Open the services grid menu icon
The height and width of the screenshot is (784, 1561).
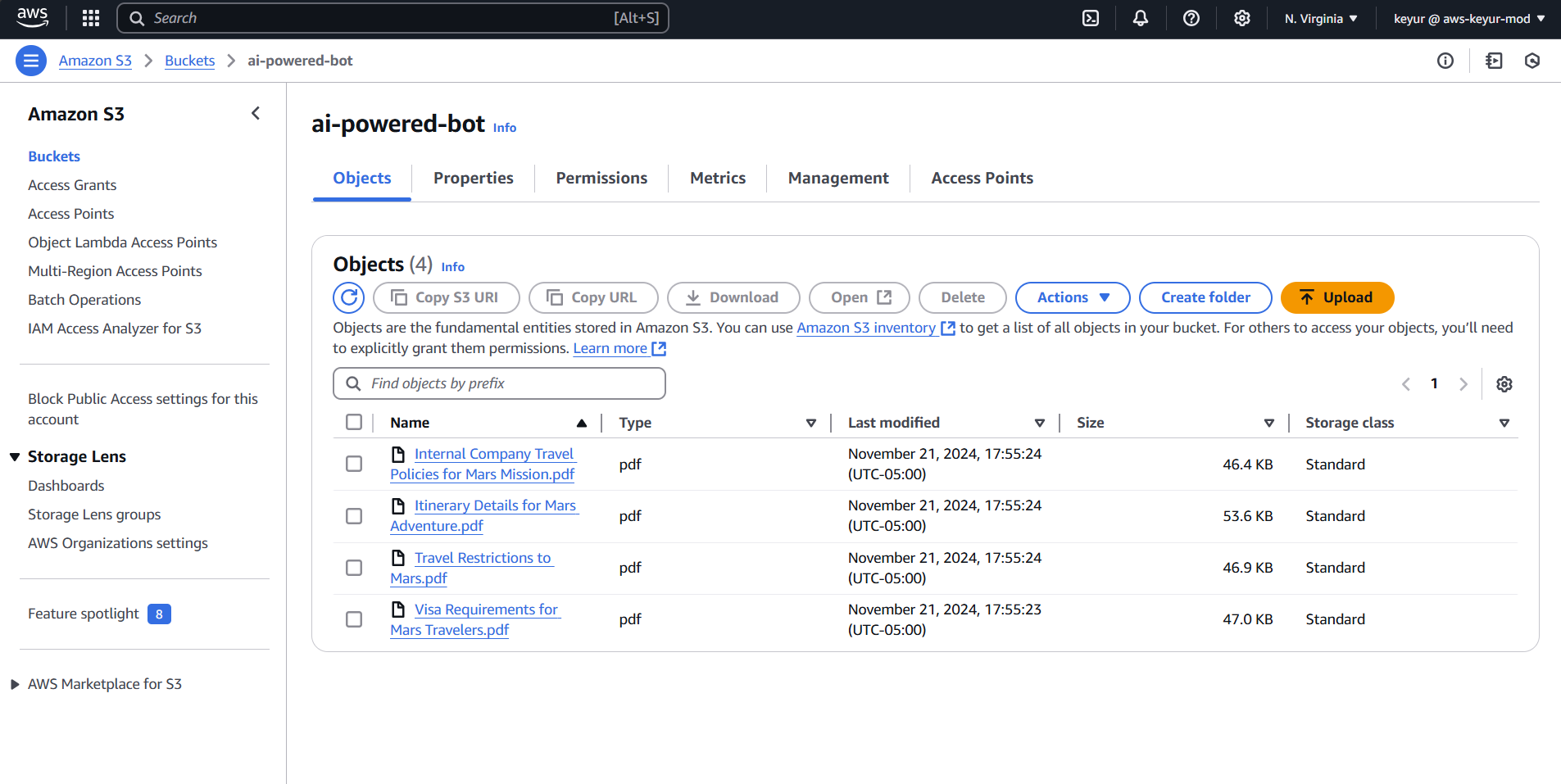coord(91,18)
